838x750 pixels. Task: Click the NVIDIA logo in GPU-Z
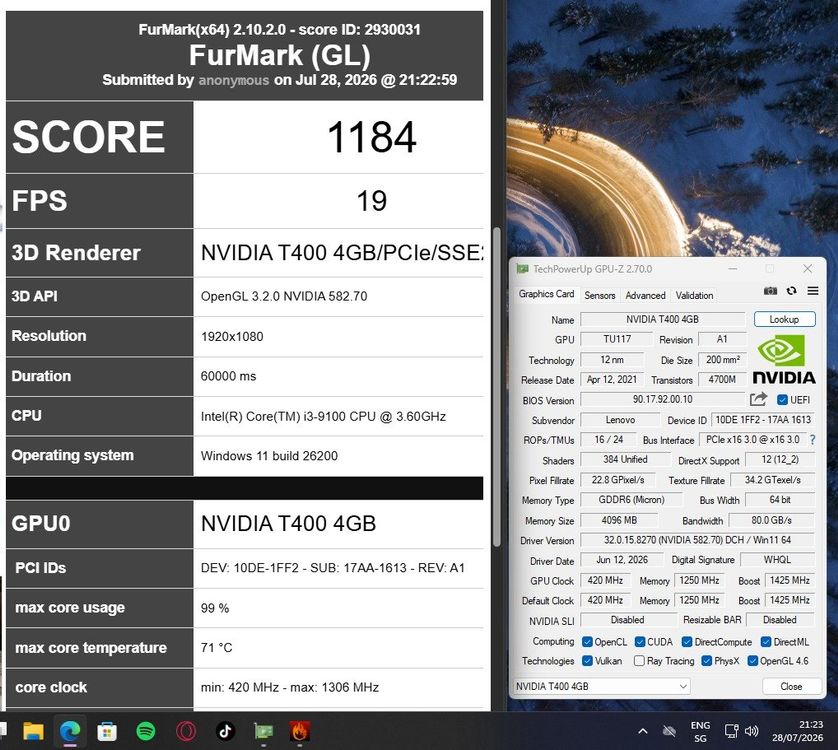(x=783, y=359)
